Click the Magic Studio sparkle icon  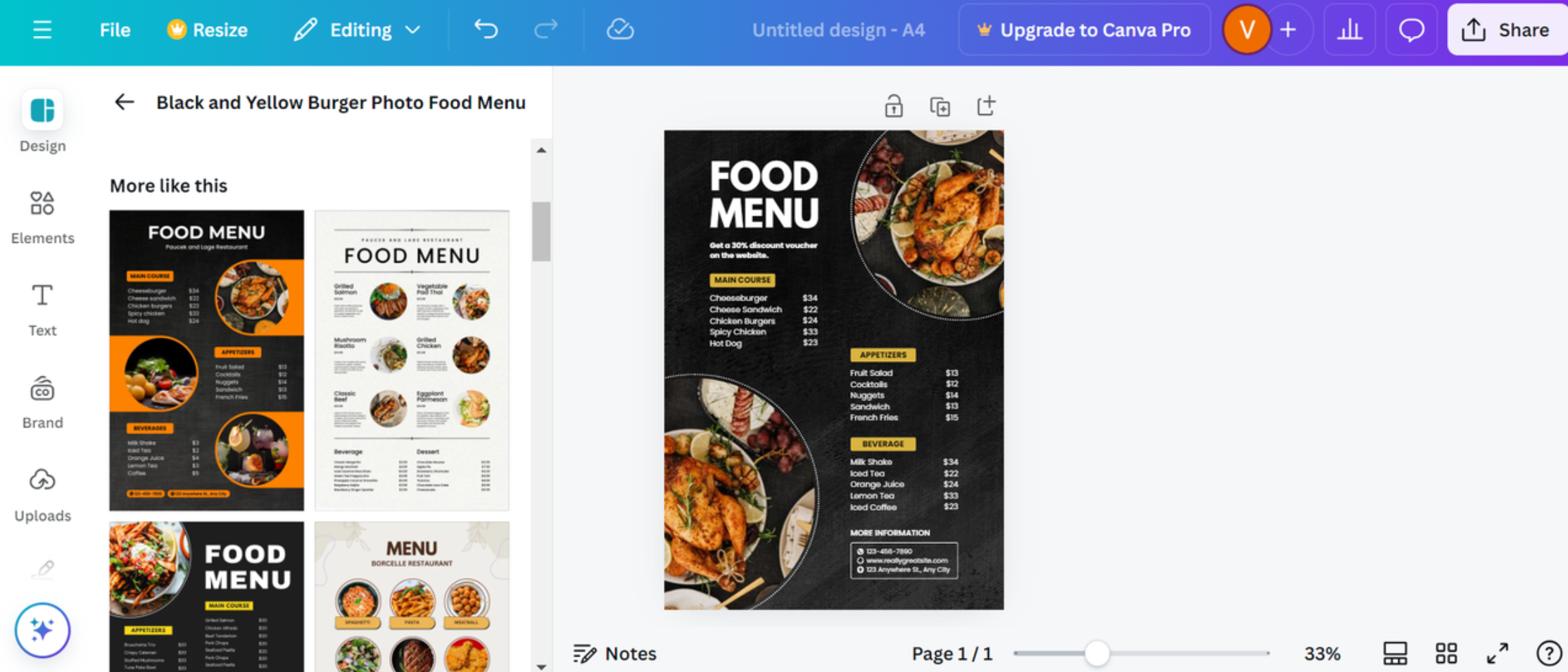pos(42,630)
